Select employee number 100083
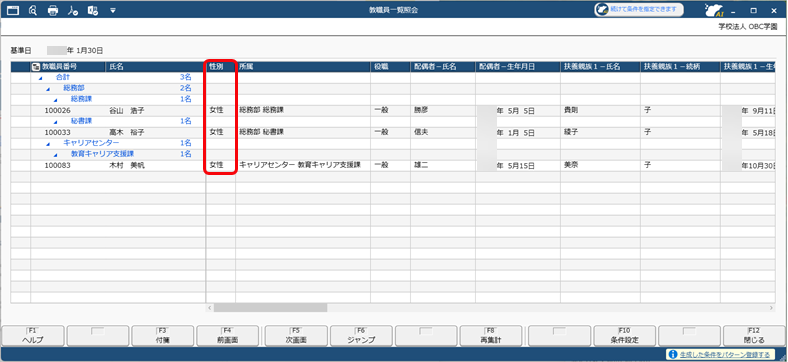 click(57, 165)
